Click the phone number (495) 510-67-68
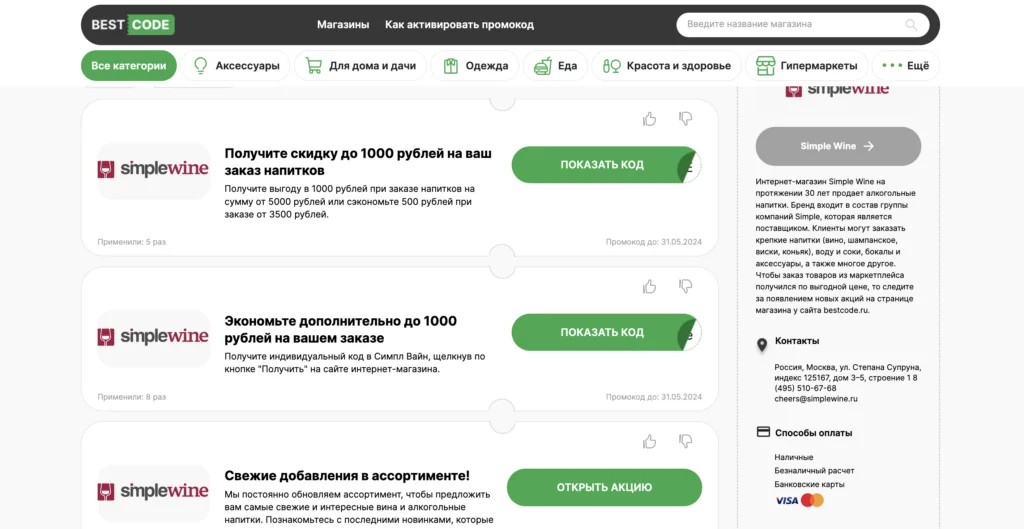Image resolution: width=1024 pixels, height=529 pixels. pos(805,388)
